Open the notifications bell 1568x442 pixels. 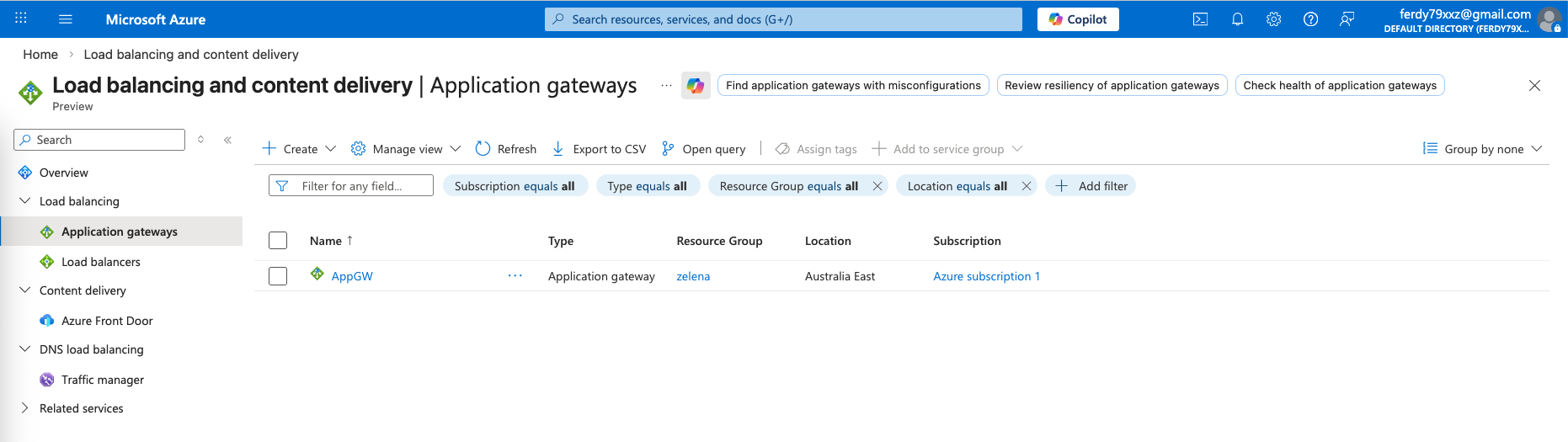1237,19
